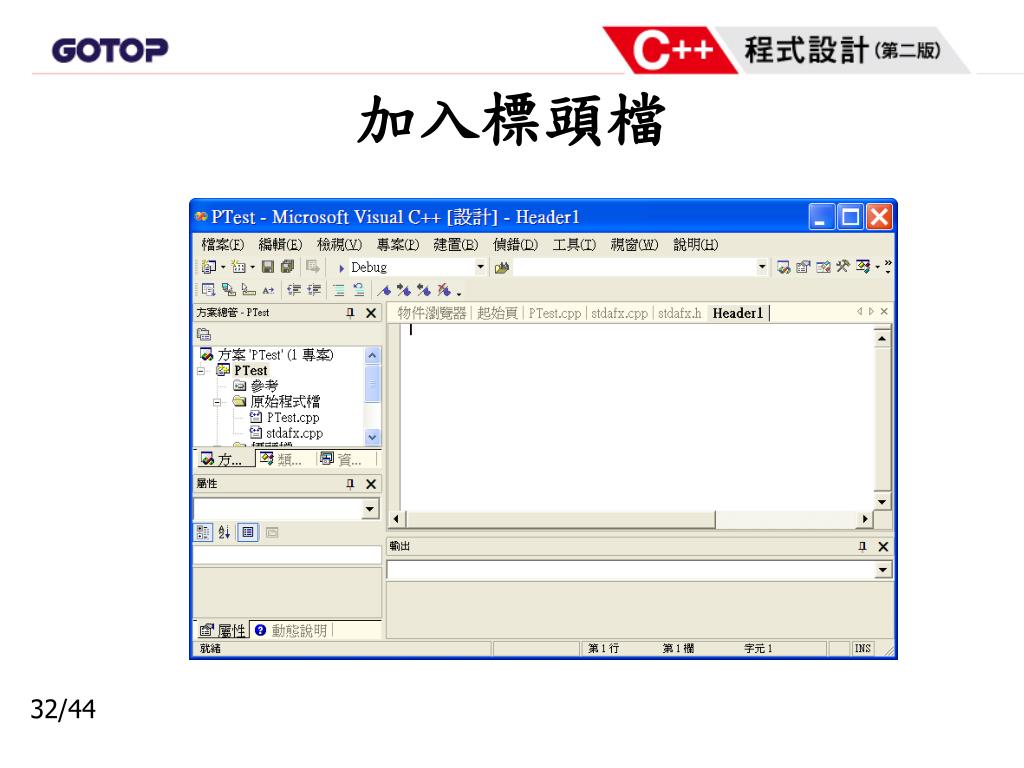Image resolution: width=1024 pixels, height=768 pixels.
Task: Open the Find combo box dropdown
Action: pos(761,267)
